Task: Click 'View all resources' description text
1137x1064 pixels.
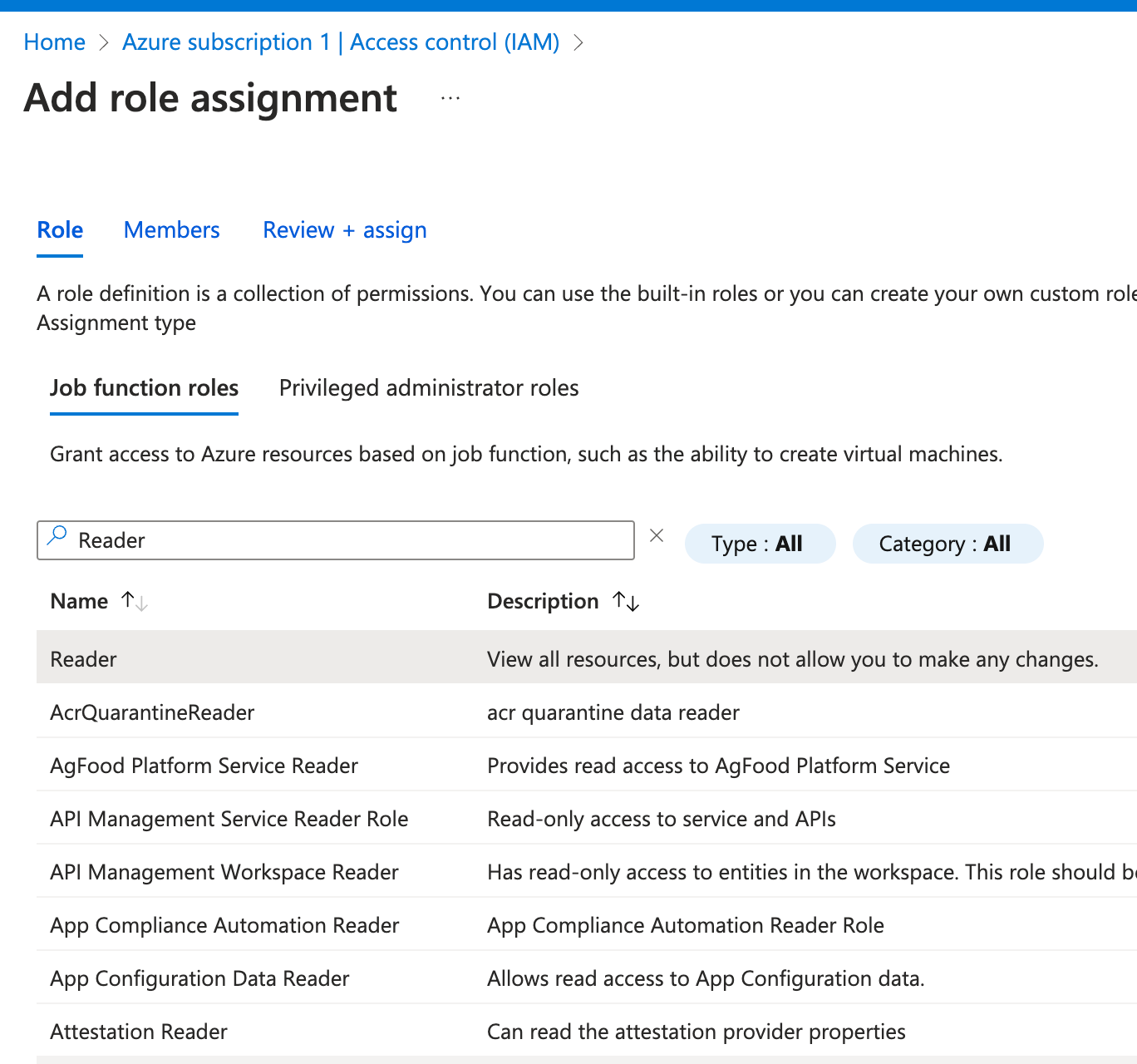Action: [x=793, y=659]
